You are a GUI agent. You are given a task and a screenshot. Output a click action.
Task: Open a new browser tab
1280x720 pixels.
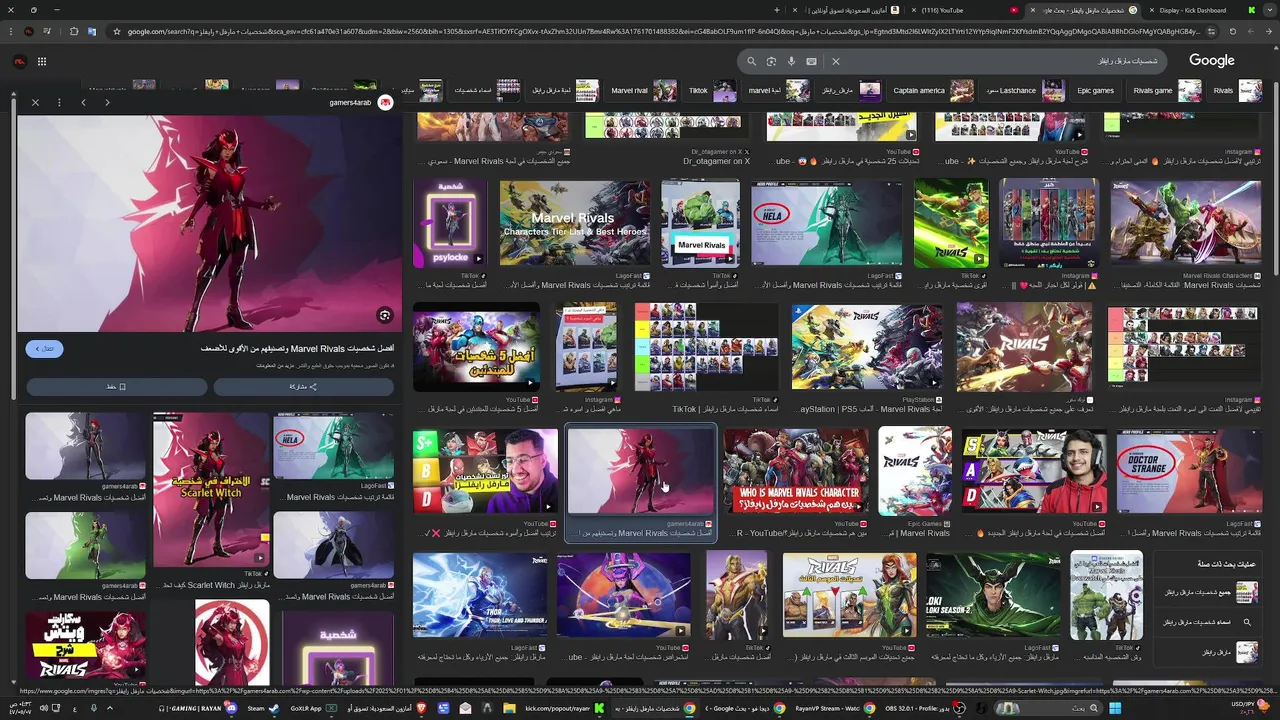[x=777, y=10]
